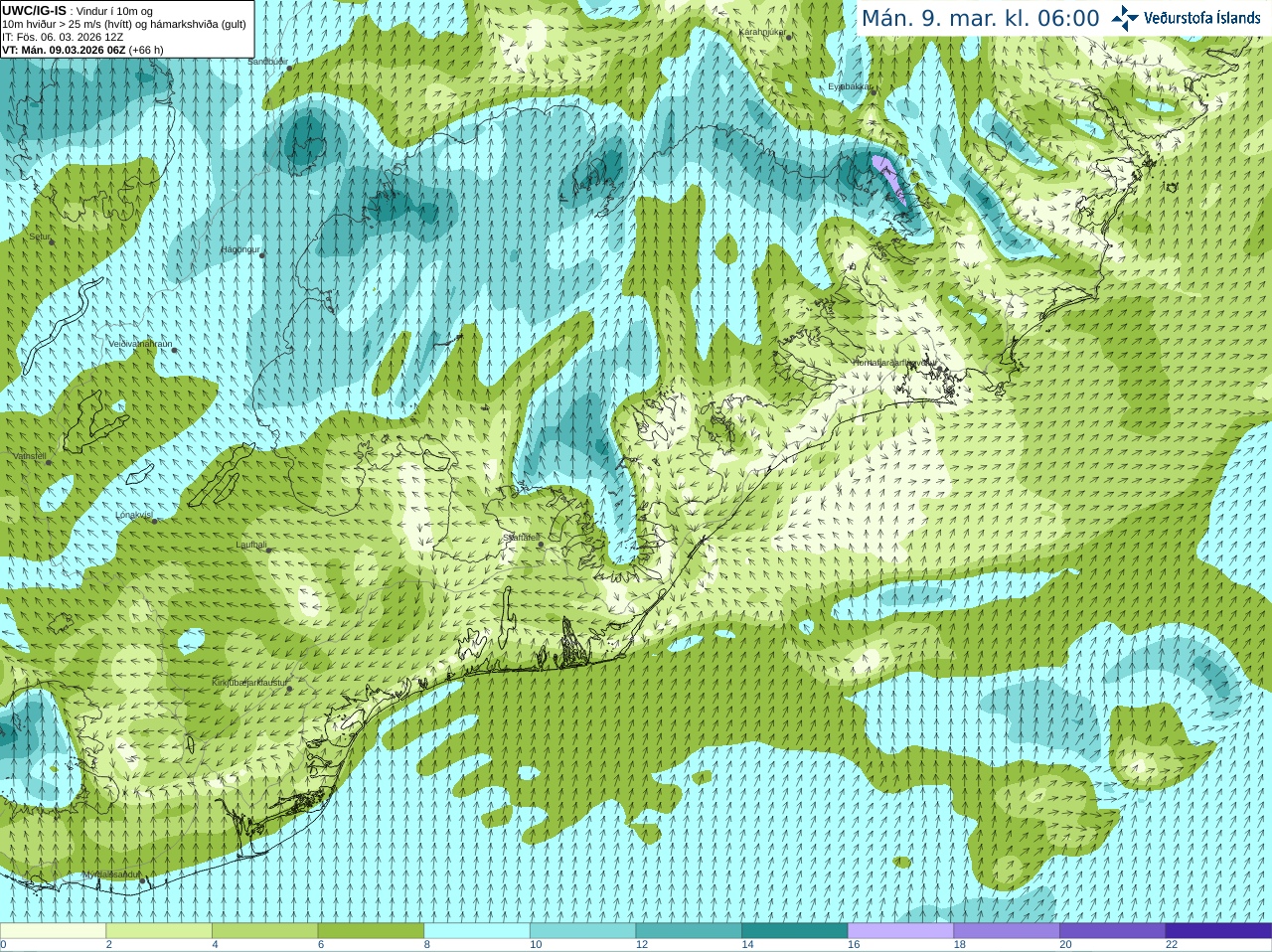
Task: Click the Hornafjarðarflugvöllur station label
Action: click(894, 363)
